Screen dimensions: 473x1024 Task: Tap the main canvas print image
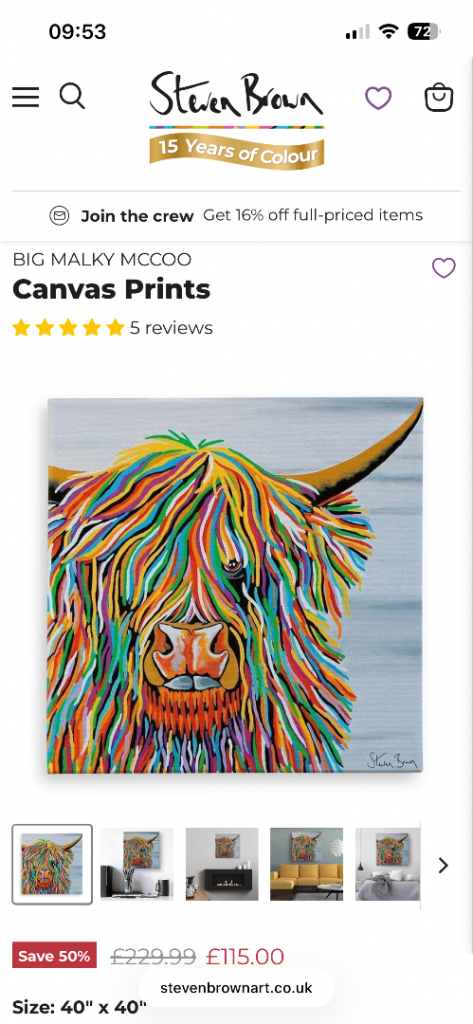(236, 584)
